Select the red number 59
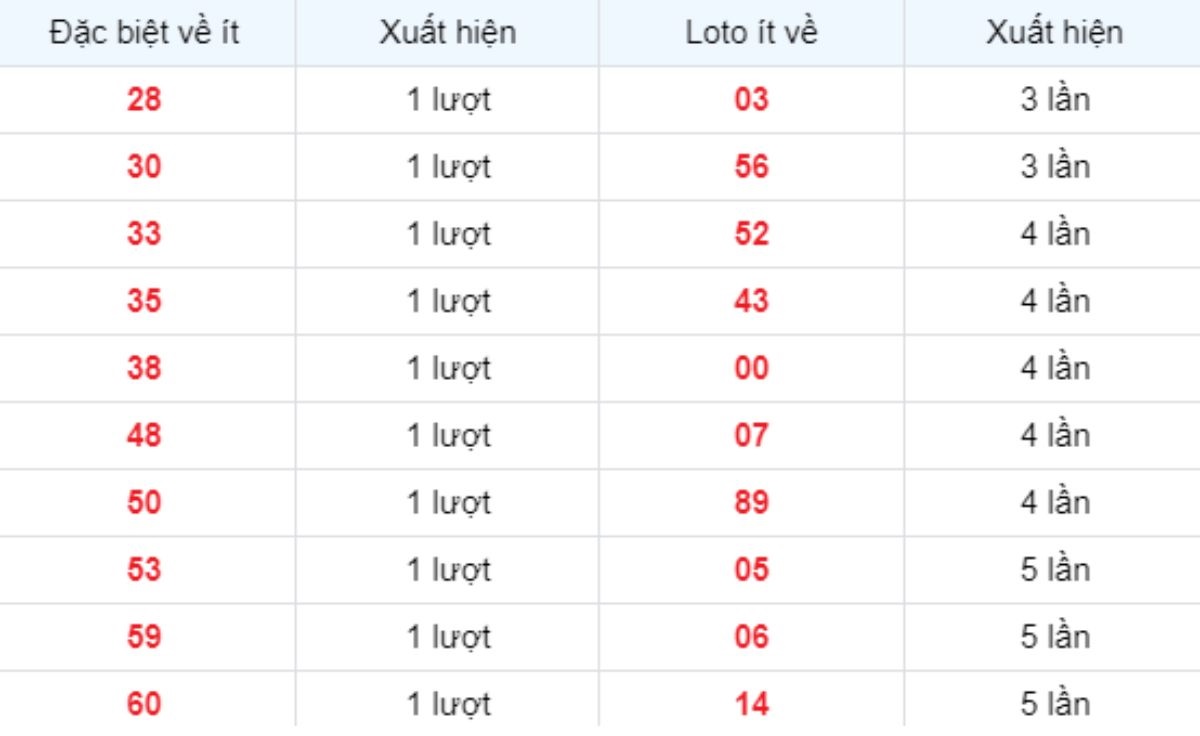 pyautogui.click(x=144, y=637)
